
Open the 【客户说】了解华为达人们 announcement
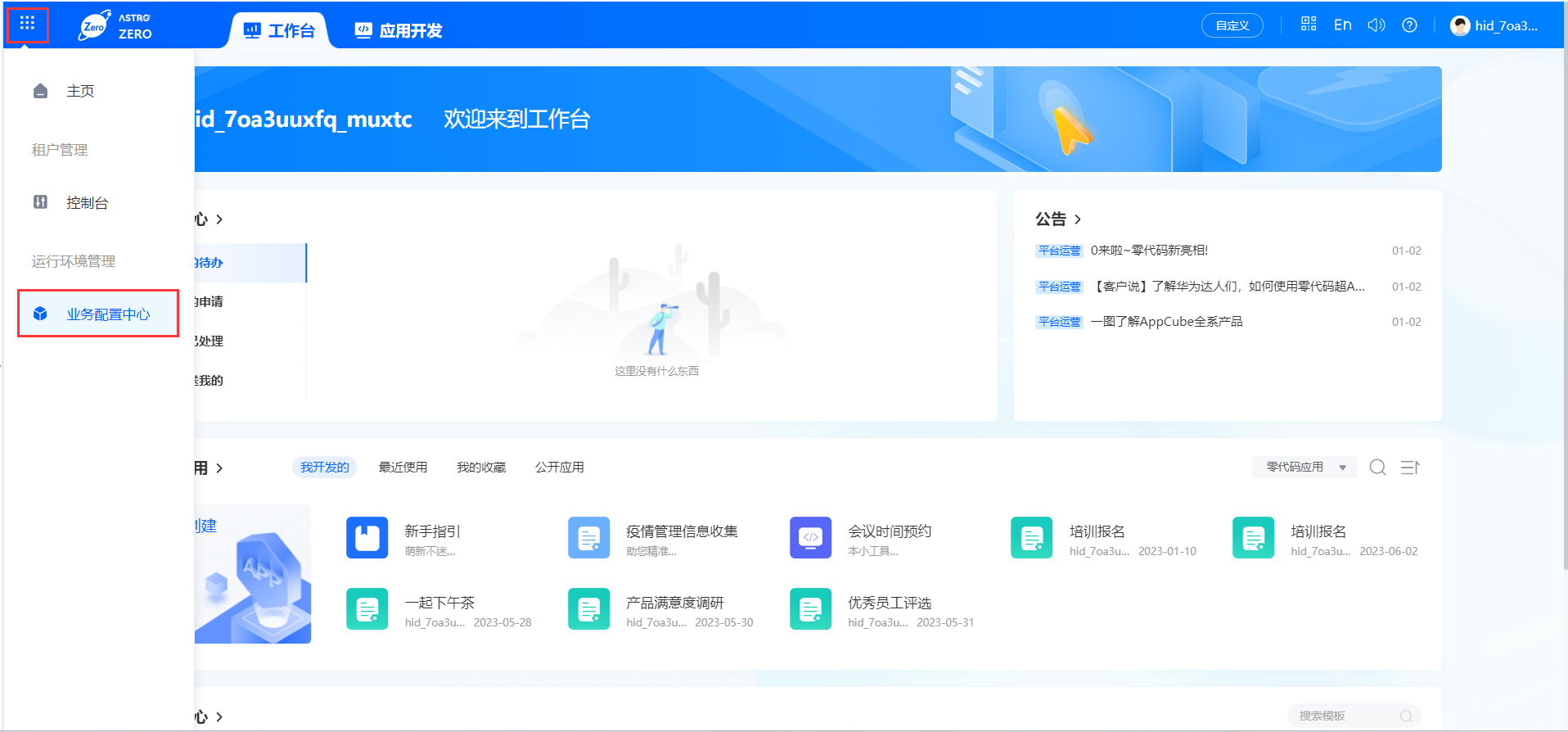tap(1228, 286)
